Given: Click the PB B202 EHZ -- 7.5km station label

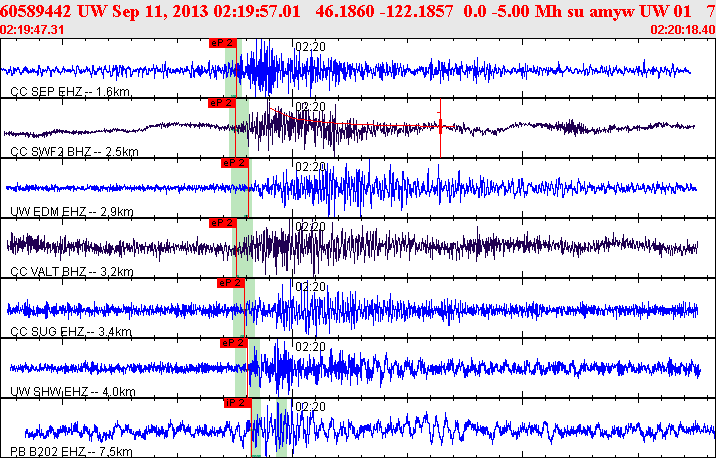Looking at the screenshot, I should coord(71,452).
